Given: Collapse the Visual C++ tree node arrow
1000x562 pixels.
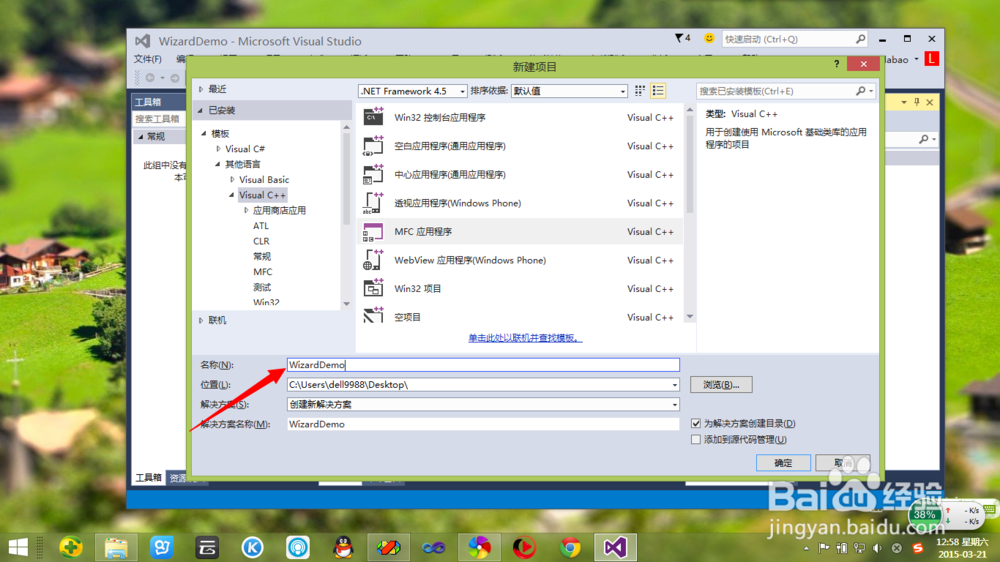Looking at the screenshot, I should pyautogui.click(x=232, y=195).
